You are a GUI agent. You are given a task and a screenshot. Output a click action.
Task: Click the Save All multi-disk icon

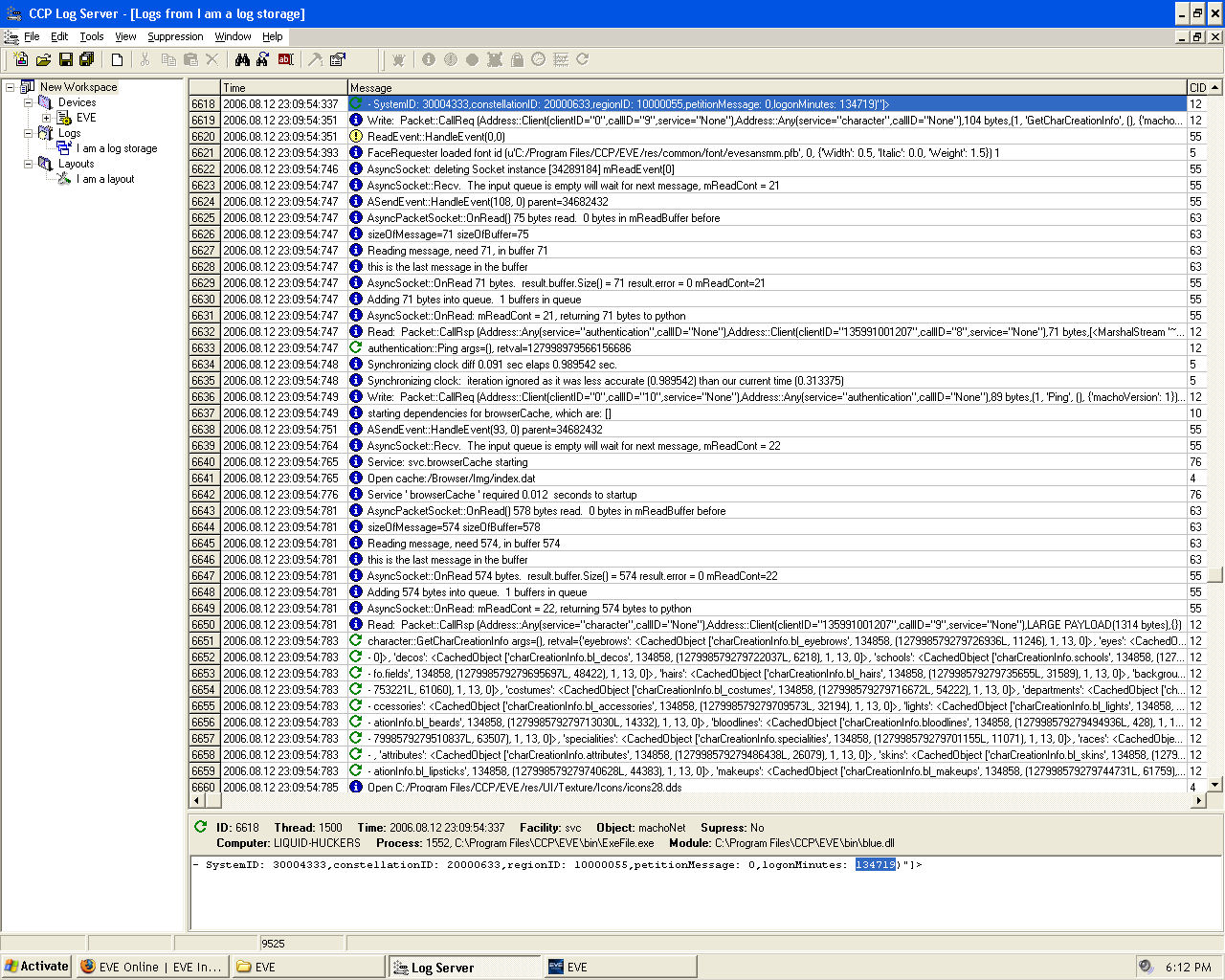87,59
